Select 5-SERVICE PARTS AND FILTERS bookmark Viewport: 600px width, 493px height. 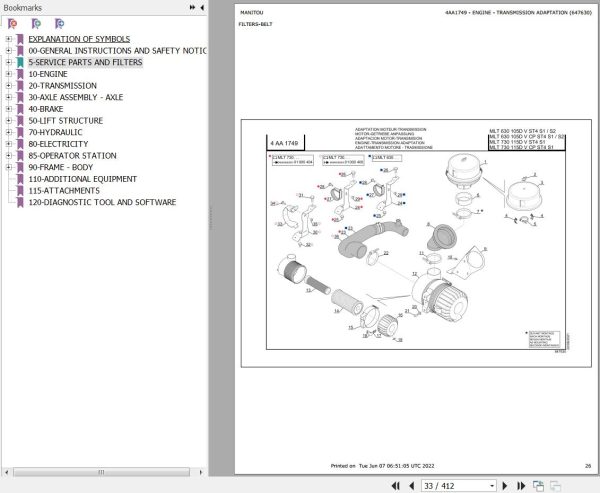(x=85, y=62)
